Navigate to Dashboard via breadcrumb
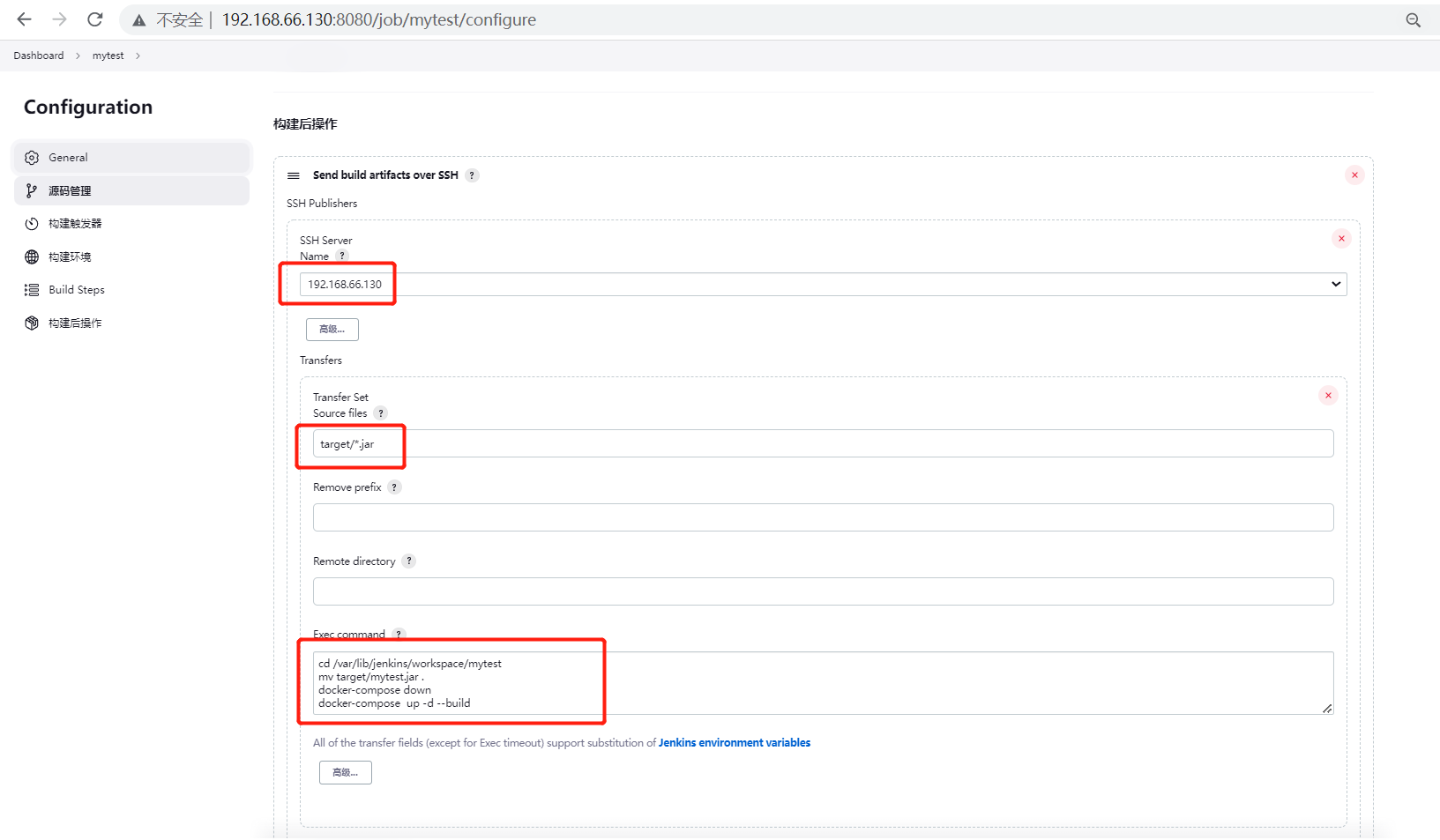The image size is (1440, 840). pos(38,55)
